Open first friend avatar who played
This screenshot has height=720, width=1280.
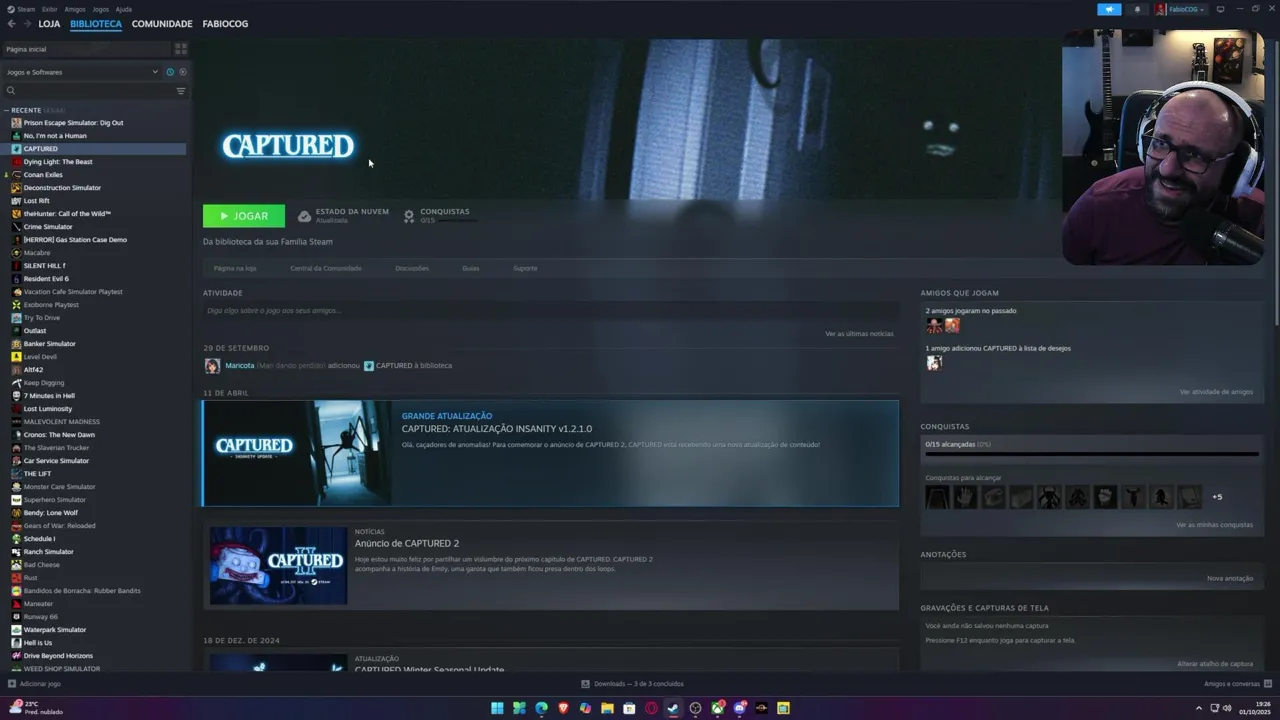click(934, 325)
